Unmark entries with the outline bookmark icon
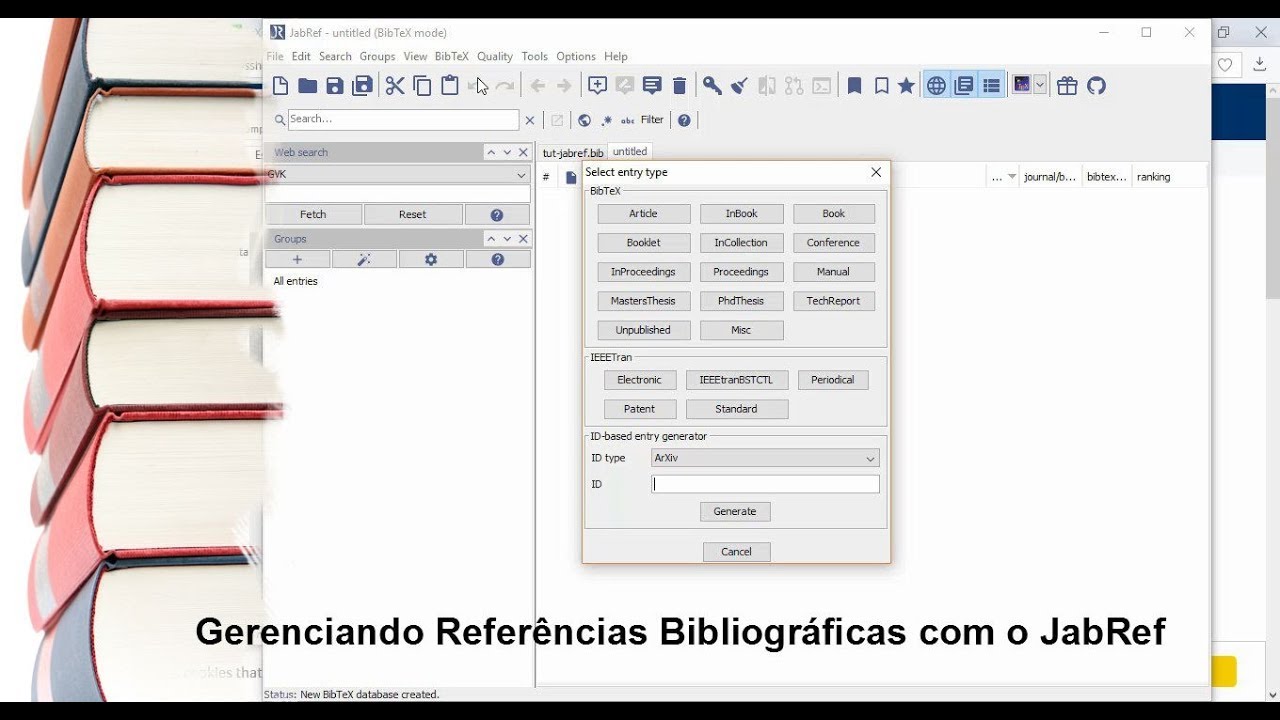Image resolution: width=1280 pixels, height=720 pixels. [x=881, y=86]
